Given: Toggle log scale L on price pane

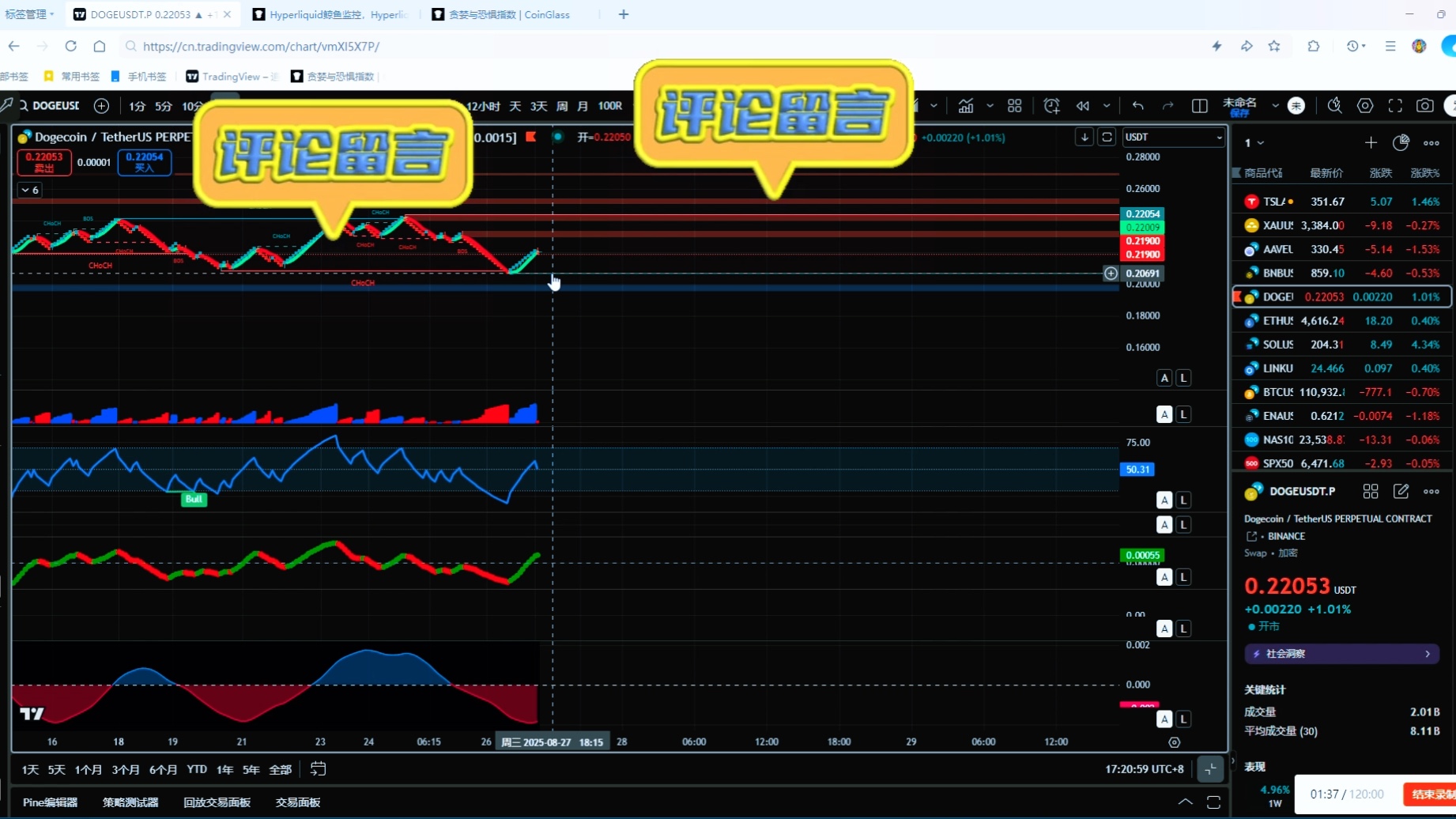Looking at the screenshot, I should point(1183,378).
